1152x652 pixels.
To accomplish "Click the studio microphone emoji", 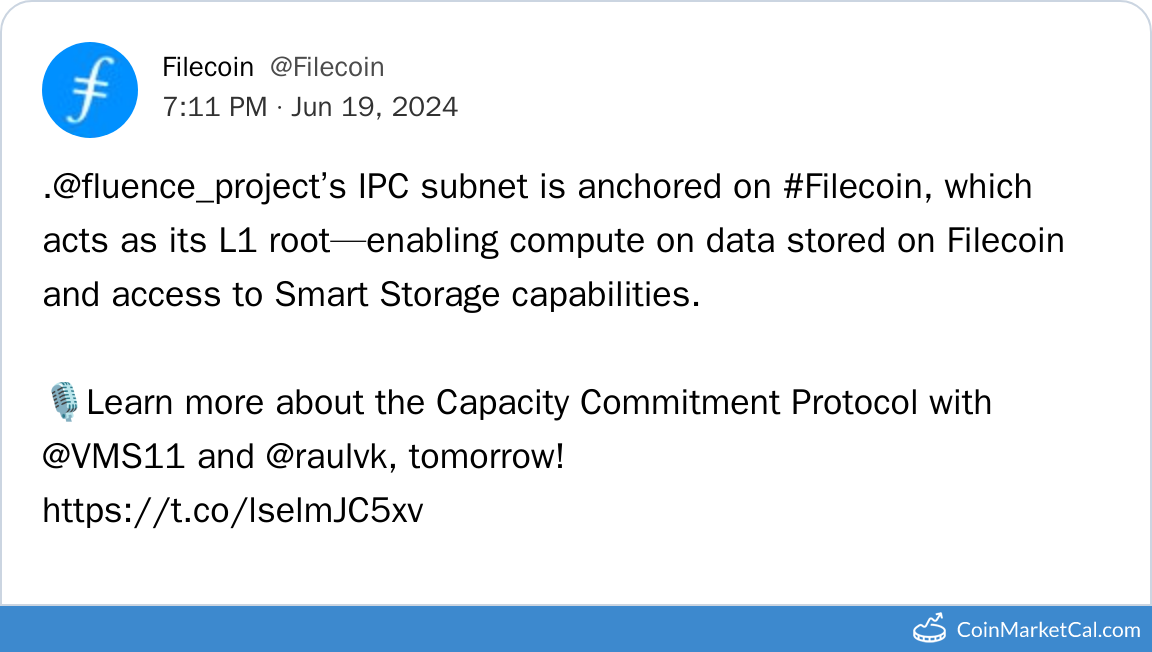I will pos(63,403).
